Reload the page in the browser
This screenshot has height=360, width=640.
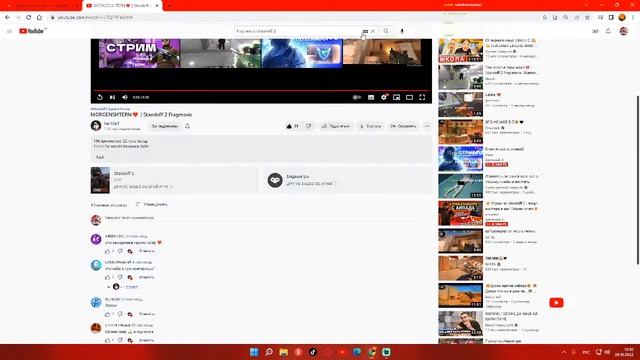coord(29,18)
